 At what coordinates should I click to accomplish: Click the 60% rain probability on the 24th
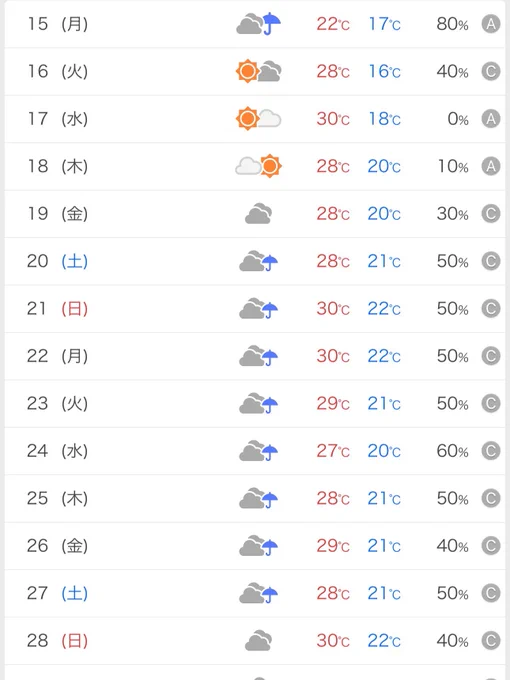pos(452,451)
